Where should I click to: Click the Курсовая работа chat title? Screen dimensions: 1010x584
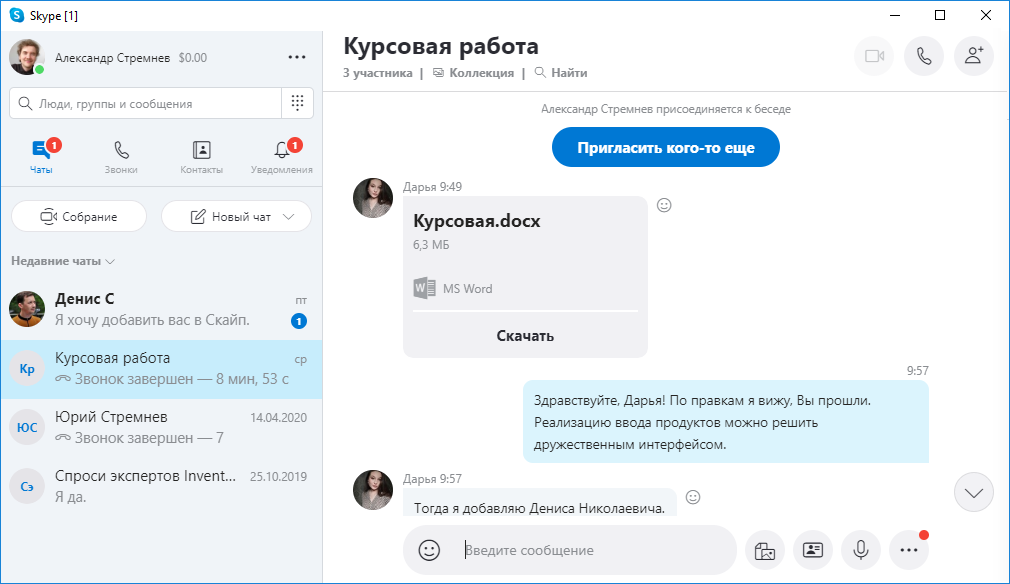441,46
